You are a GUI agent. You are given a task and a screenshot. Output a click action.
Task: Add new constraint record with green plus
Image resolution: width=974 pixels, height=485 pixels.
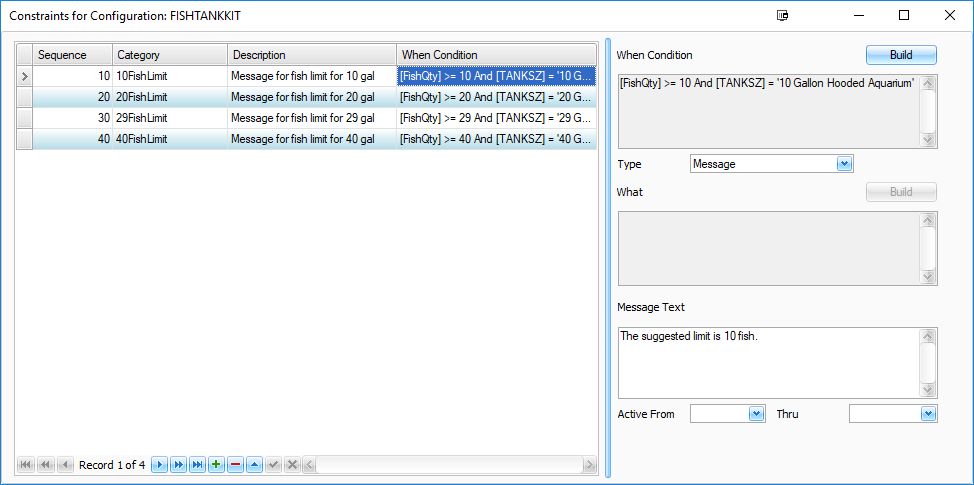[216, 465]
